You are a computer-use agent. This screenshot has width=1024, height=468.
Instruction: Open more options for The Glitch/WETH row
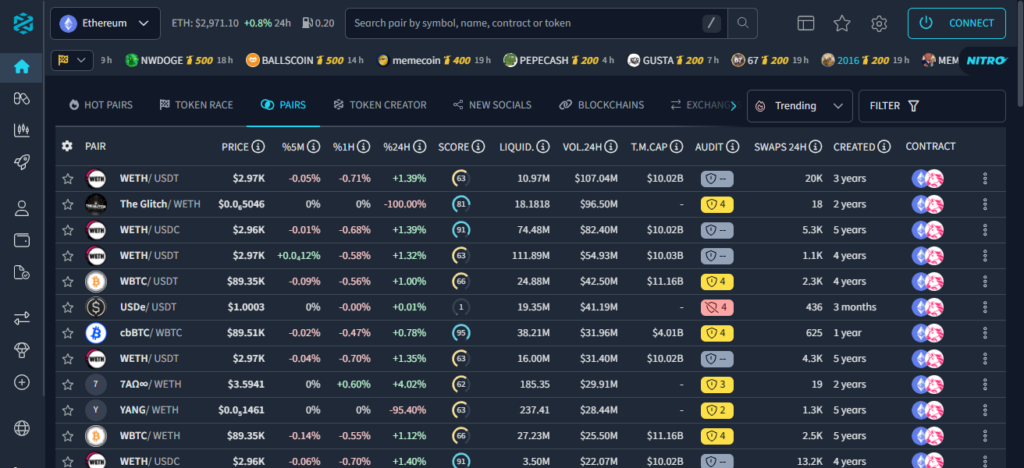click(x=985, y=204)
